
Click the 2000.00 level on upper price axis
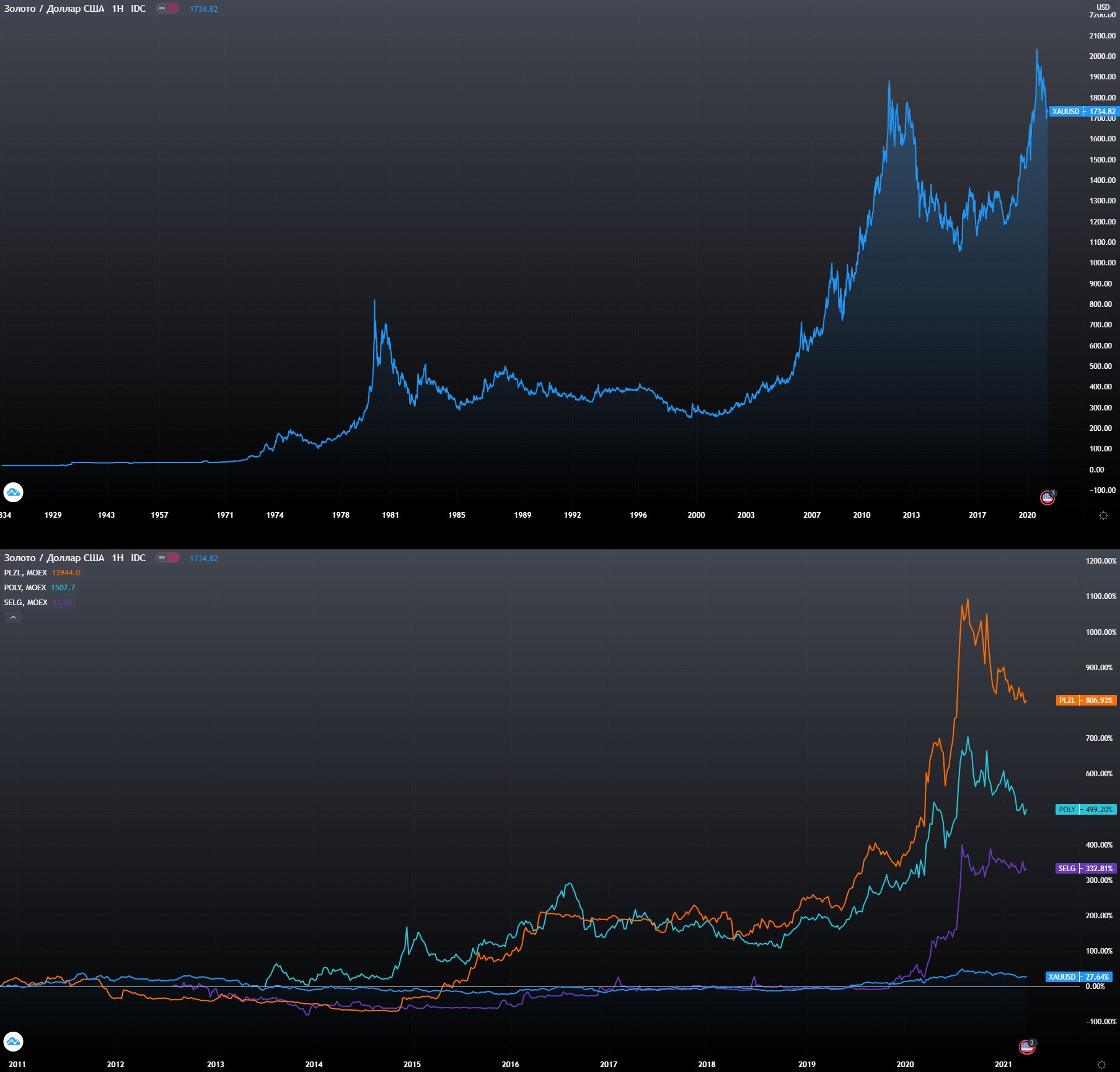point(1102,56)
